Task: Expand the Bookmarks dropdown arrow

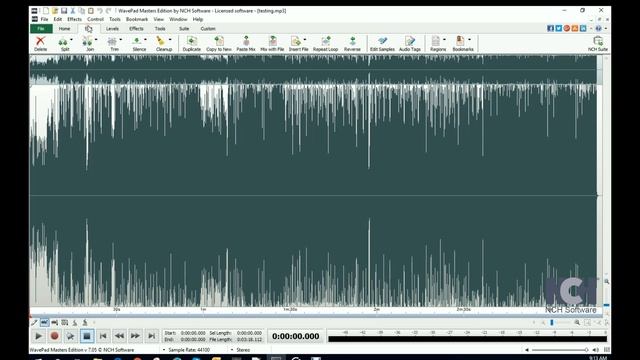Action: coord(469,40)
